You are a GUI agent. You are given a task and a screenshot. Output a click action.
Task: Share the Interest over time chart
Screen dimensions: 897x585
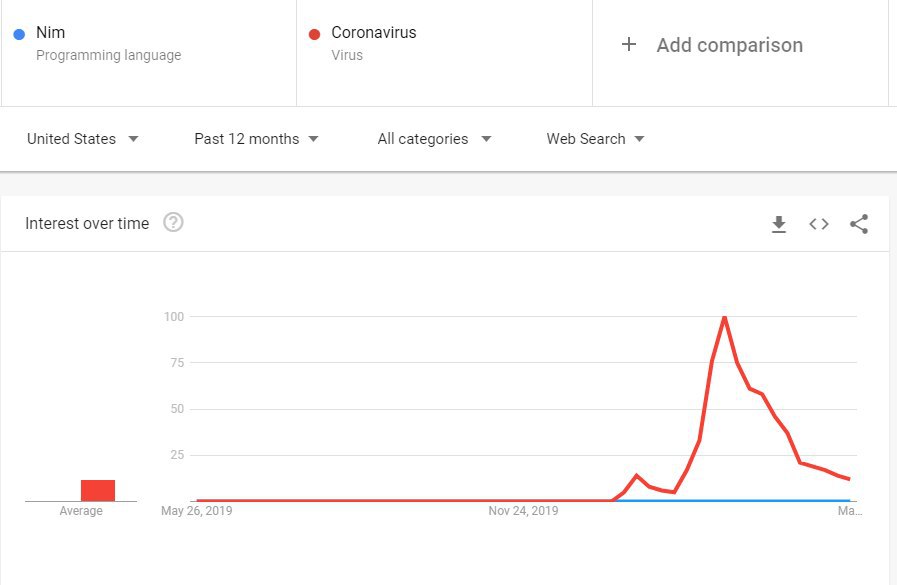point(859,224)
